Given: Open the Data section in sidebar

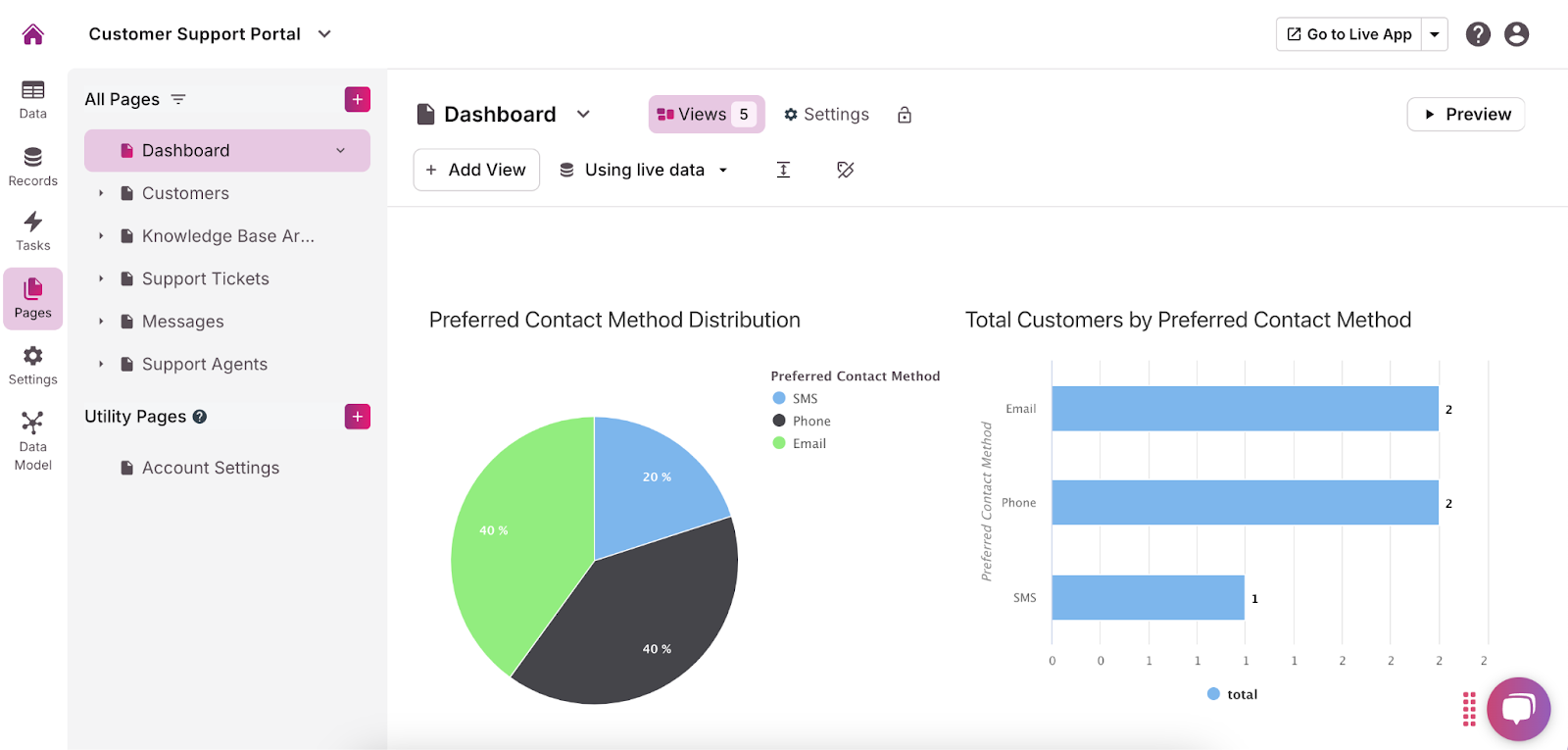Looking at the screenshot, I should 32,99.
